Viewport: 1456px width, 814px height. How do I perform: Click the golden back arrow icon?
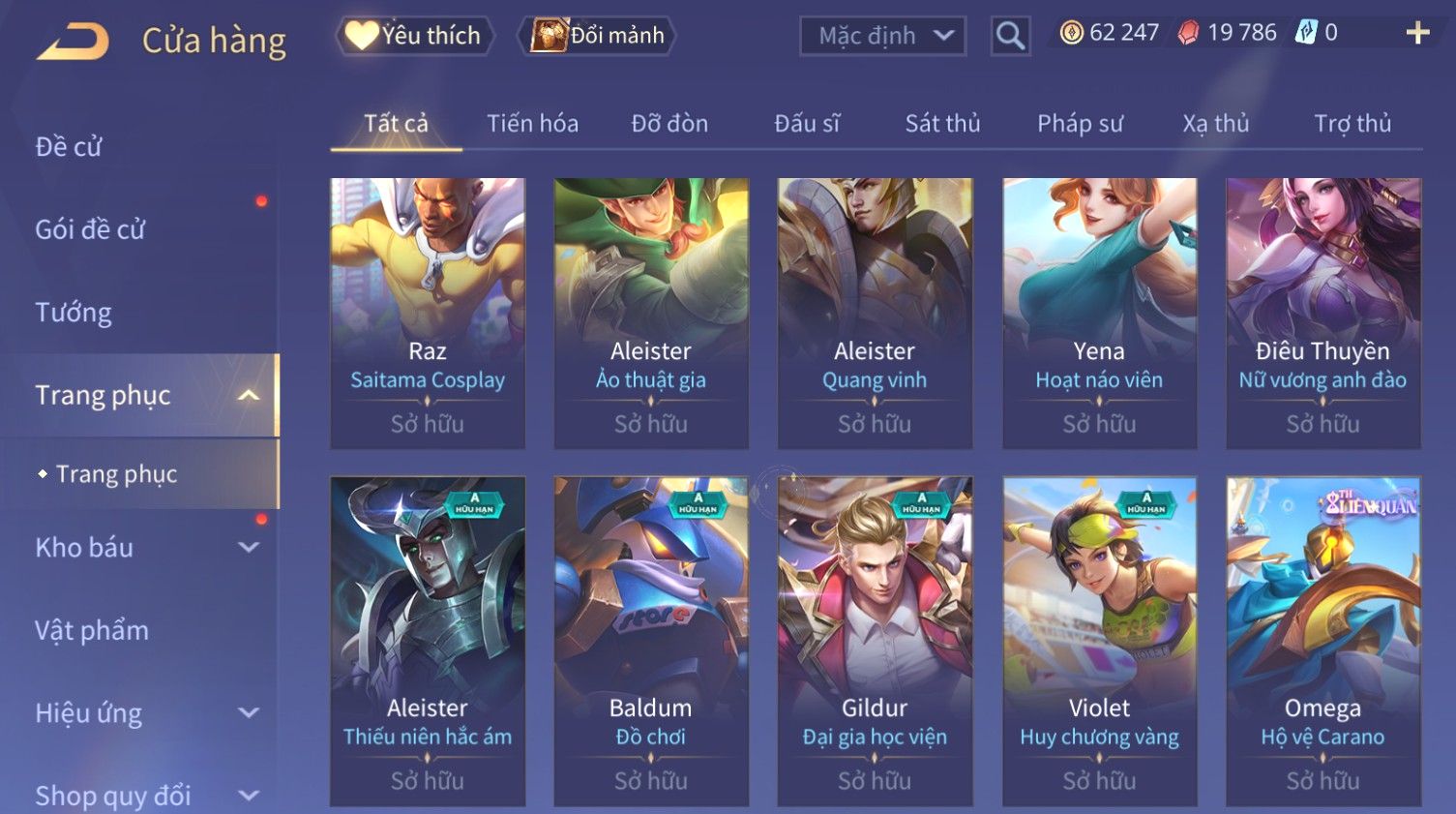pos(73,42)
